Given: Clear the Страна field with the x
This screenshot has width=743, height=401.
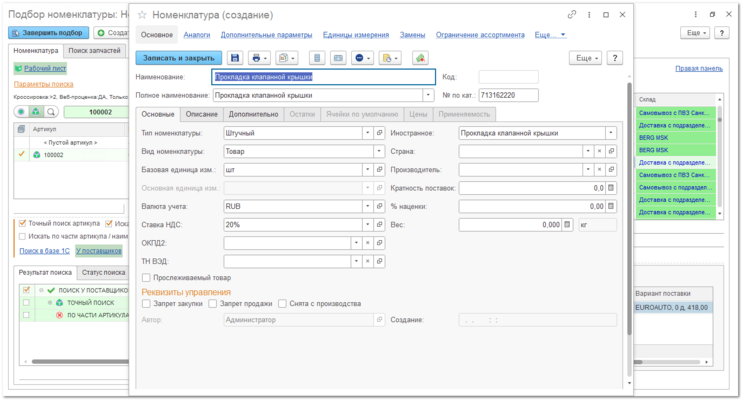Looking at the screenshot, I should (x=599, y=151).
